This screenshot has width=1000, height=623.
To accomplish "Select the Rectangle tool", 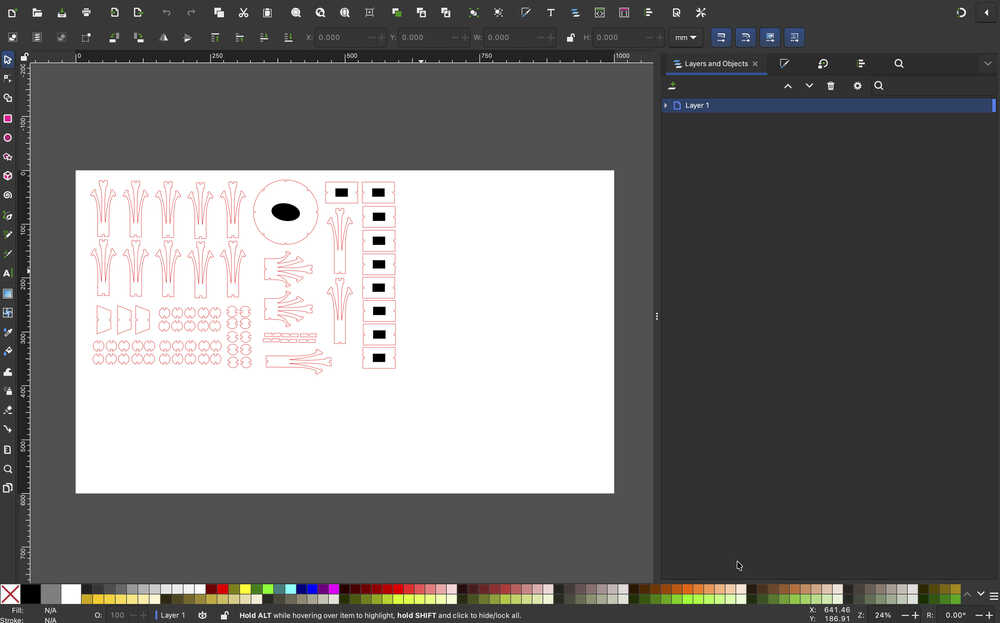I will click(8, 119).
